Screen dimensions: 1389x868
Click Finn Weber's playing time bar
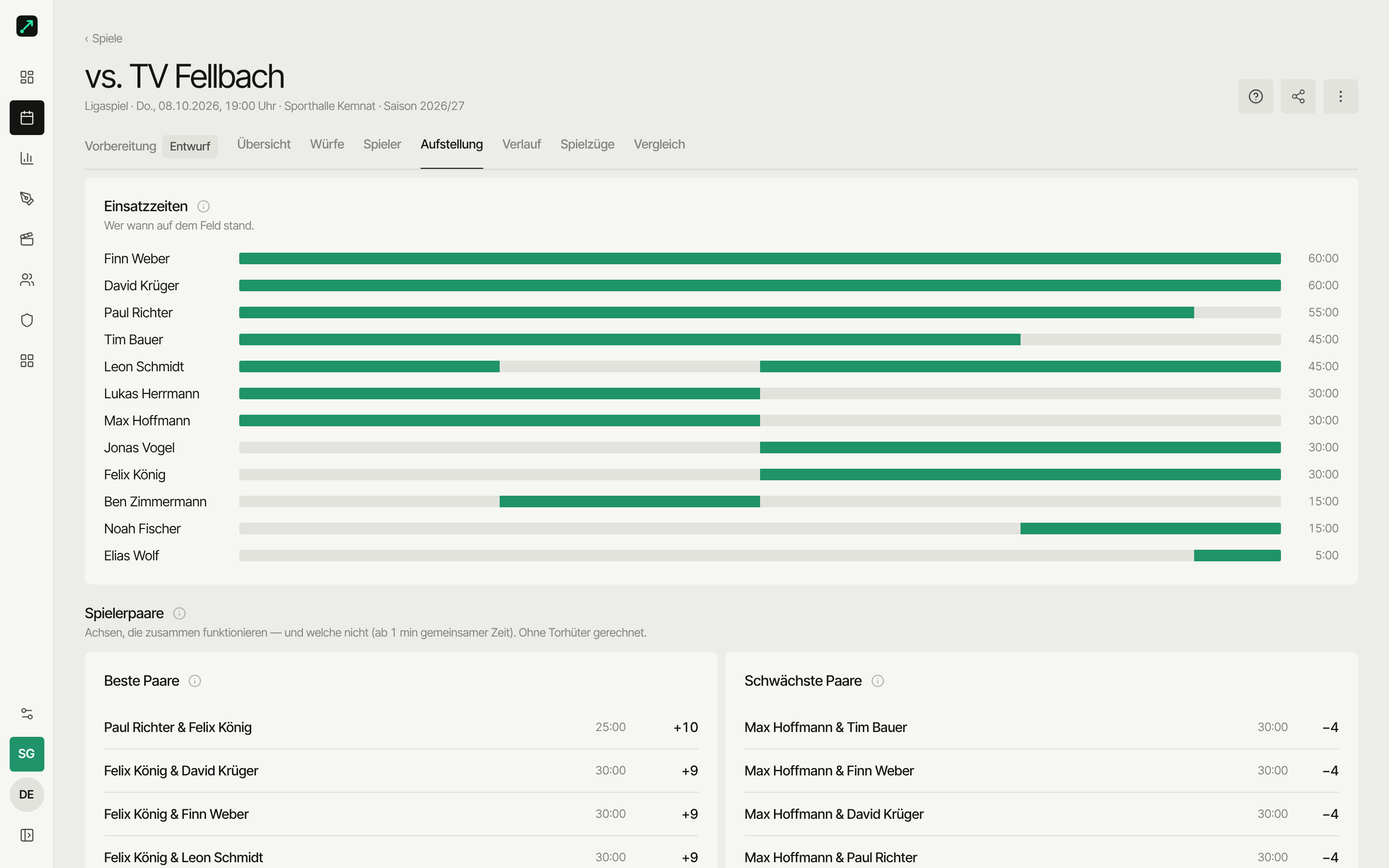coord(759,259)
